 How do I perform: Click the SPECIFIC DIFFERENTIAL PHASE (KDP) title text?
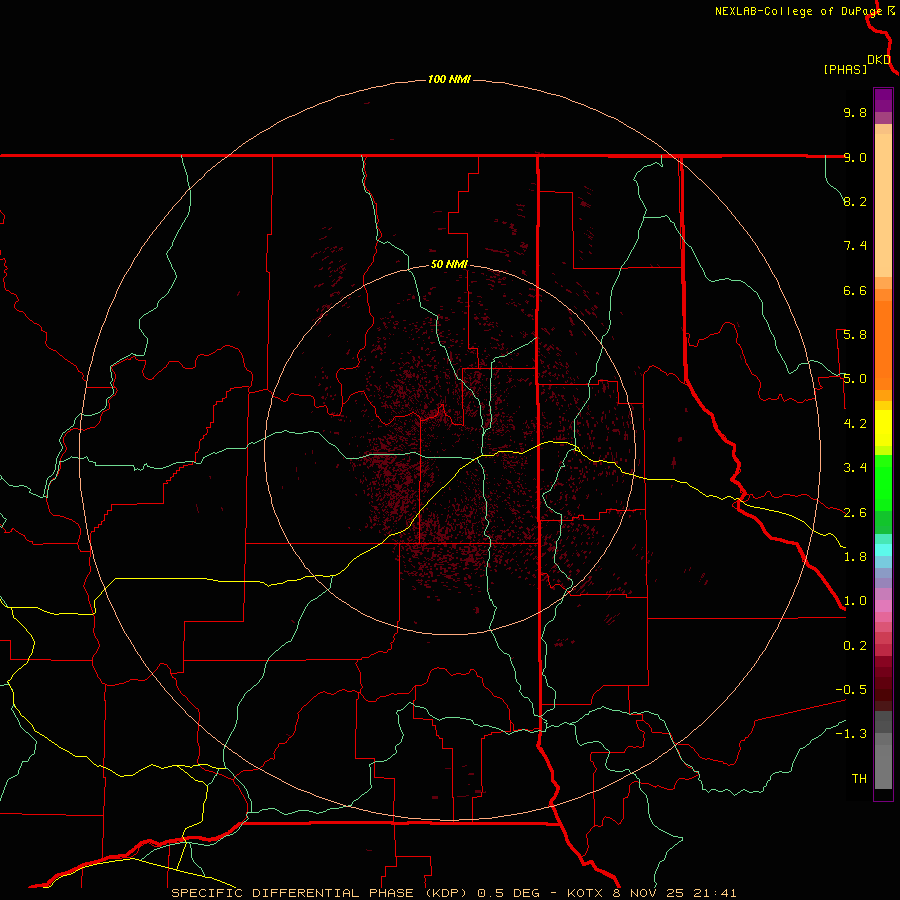[x=320, y=893]
